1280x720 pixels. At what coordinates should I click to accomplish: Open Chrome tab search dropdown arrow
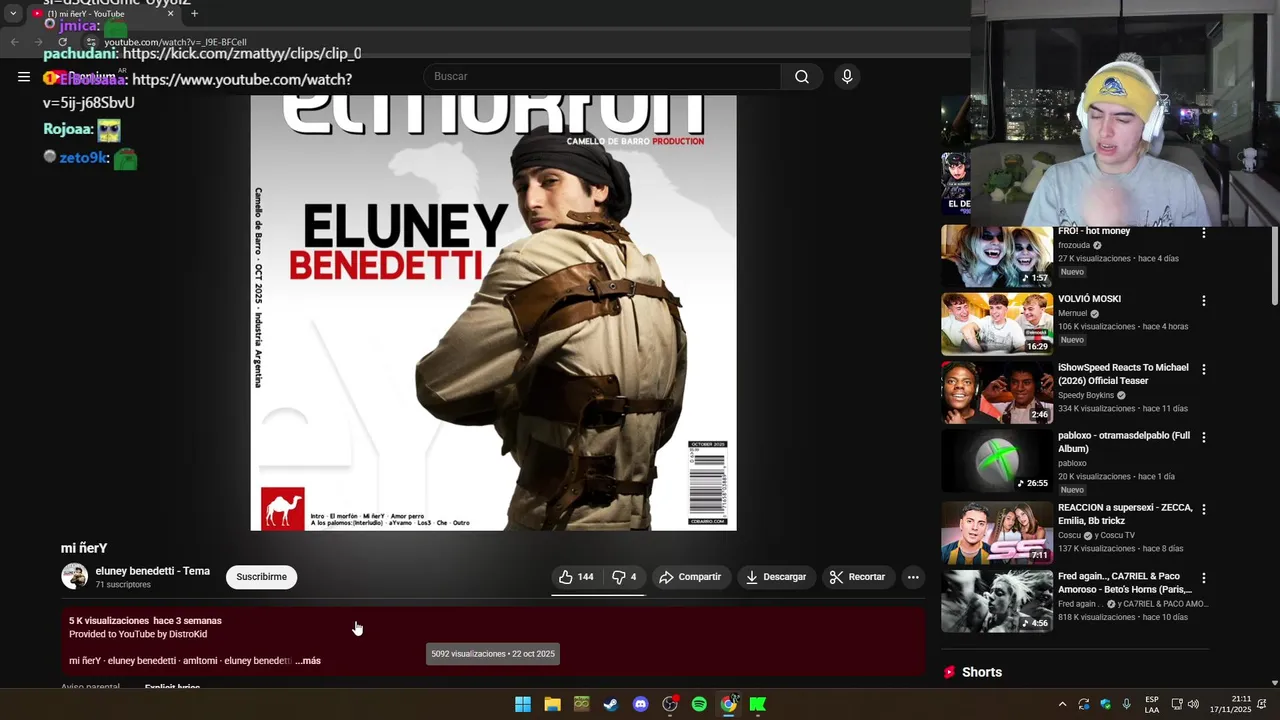(13, 14)
